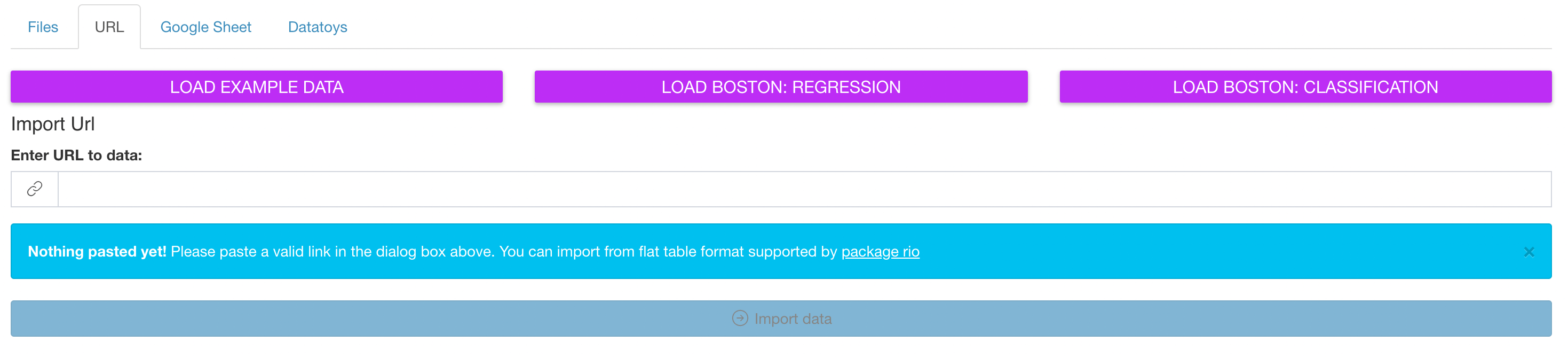The image size is (1568, 357).
Task: Focus the Enter URL to data field
Action: coord(804,189)
